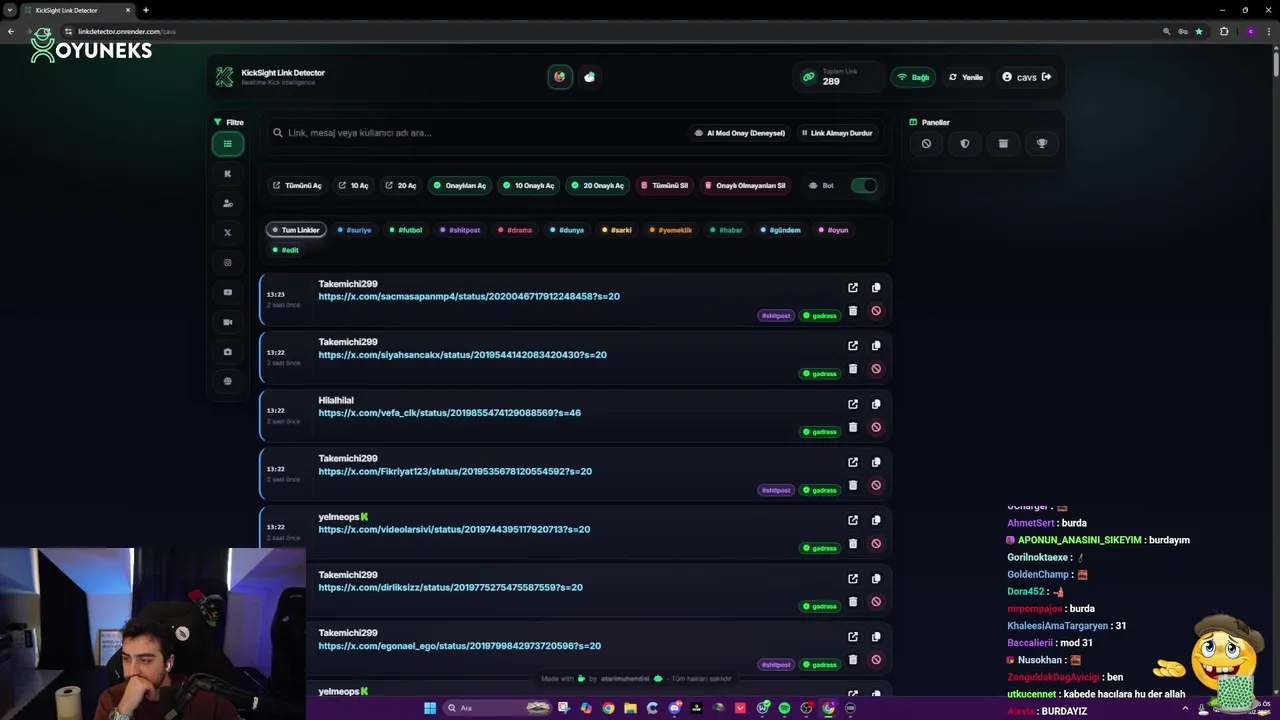Image resolution: width=1280 pixels, height=720 pixels.
Task: Filter Instagram links in sidebar
Action: point(228,263)
